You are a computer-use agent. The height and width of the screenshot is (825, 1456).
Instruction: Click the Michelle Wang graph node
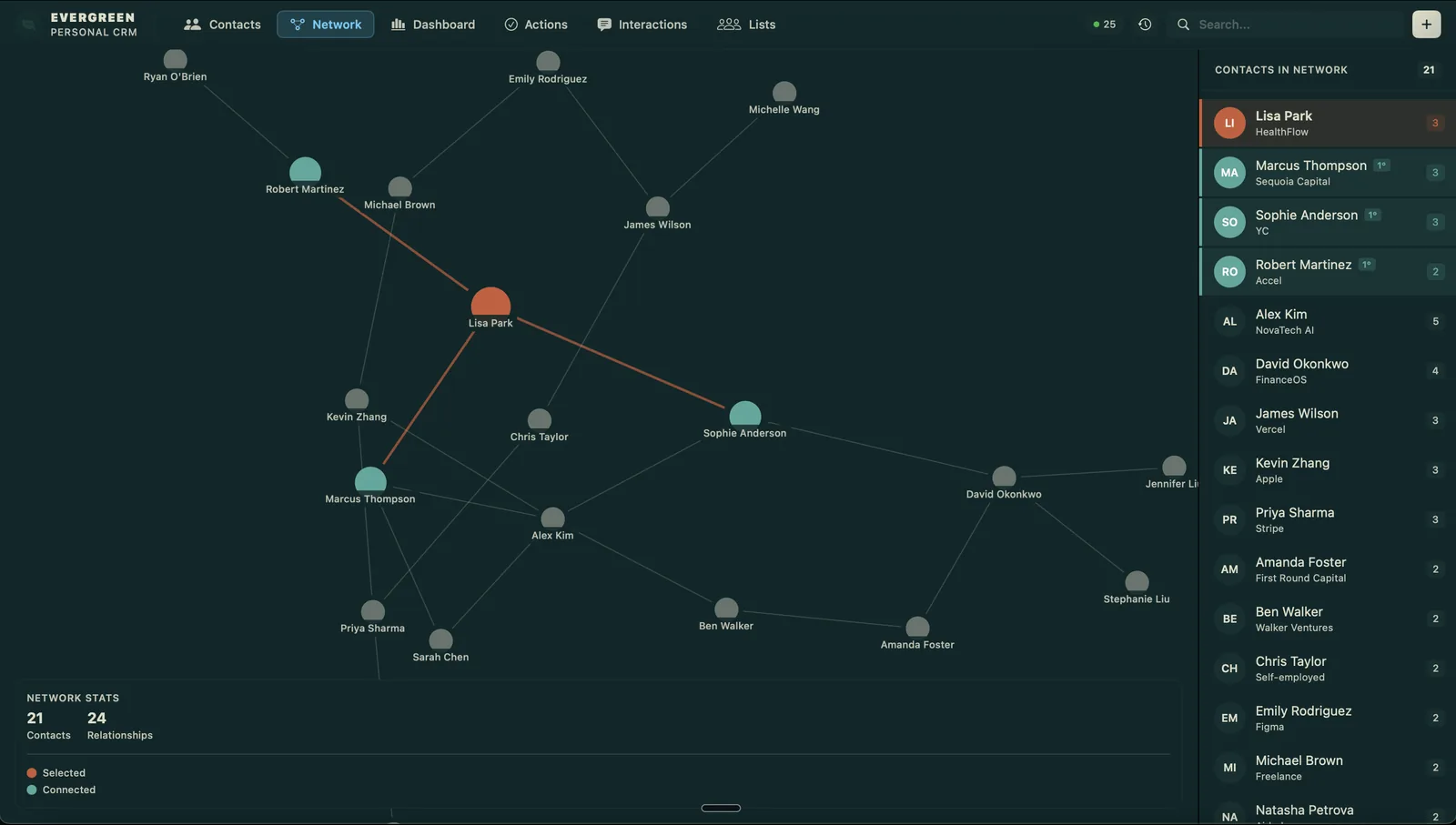point(784,92)
